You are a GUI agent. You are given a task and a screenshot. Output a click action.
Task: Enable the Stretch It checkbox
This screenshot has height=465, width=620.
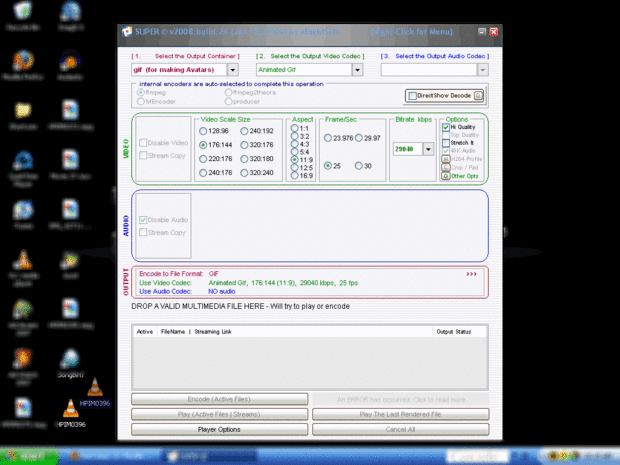point(446,143)
